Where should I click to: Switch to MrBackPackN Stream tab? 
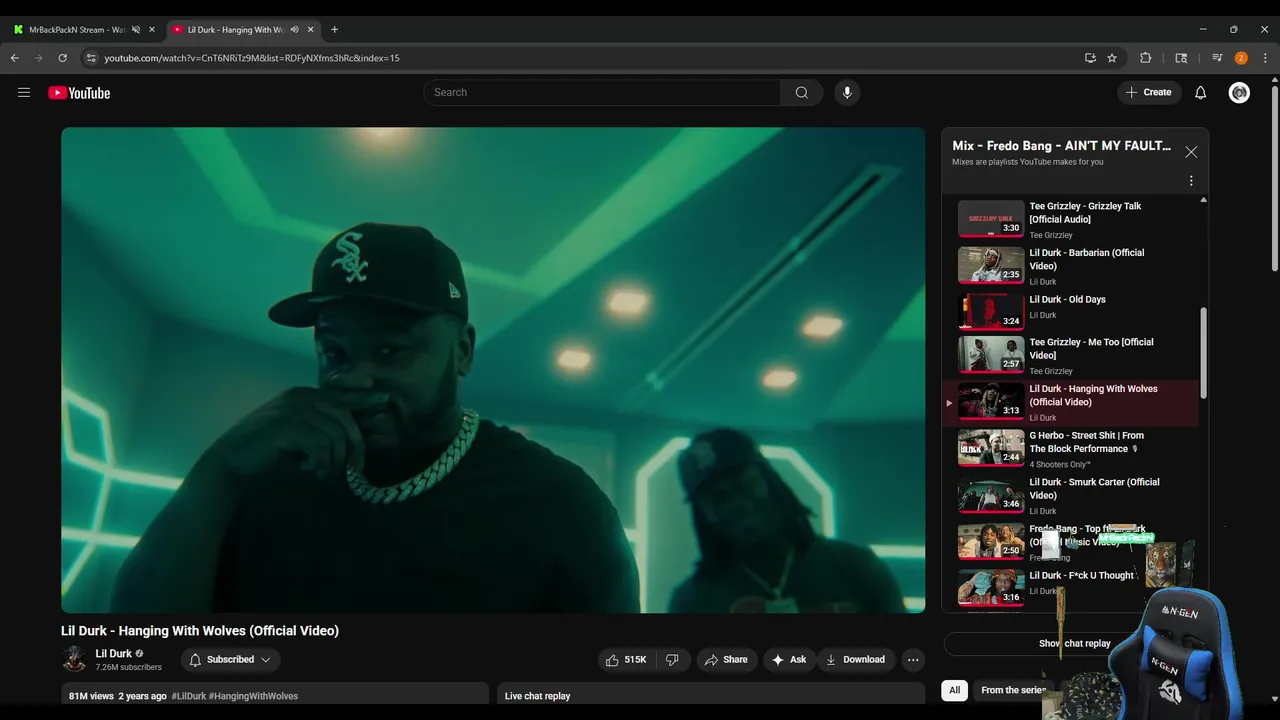tap(77, 30)
